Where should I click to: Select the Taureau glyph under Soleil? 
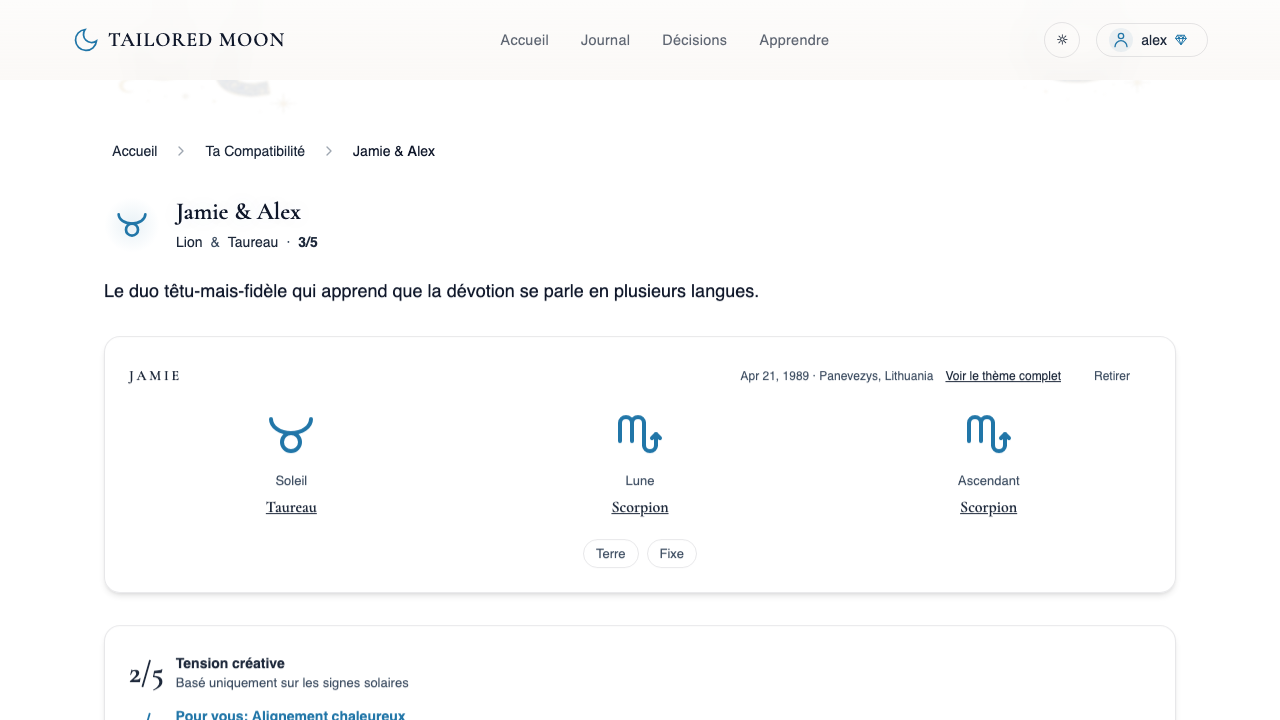click(x=291, y=433)
